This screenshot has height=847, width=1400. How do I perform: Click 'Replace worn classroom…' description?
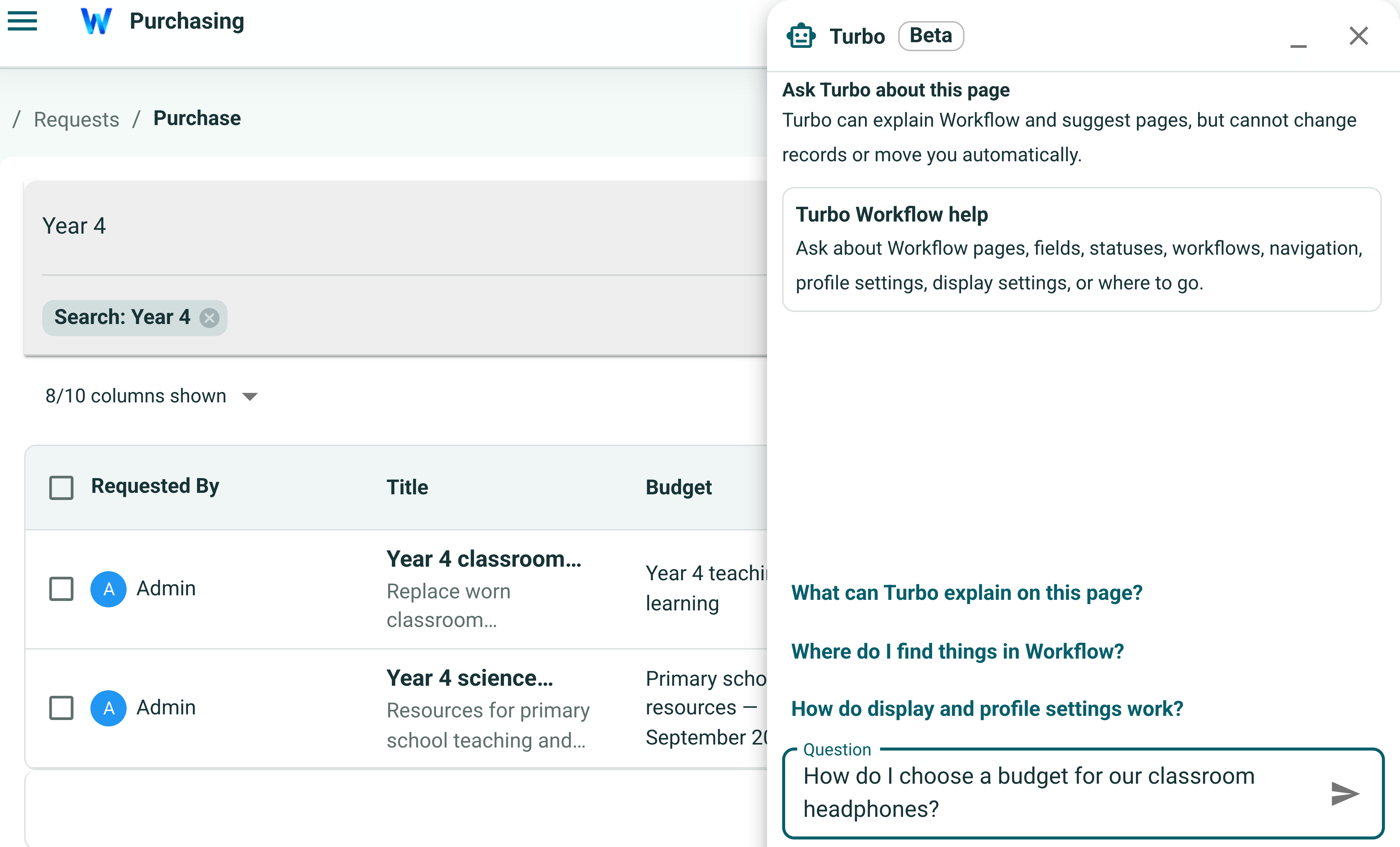point(448,605)
